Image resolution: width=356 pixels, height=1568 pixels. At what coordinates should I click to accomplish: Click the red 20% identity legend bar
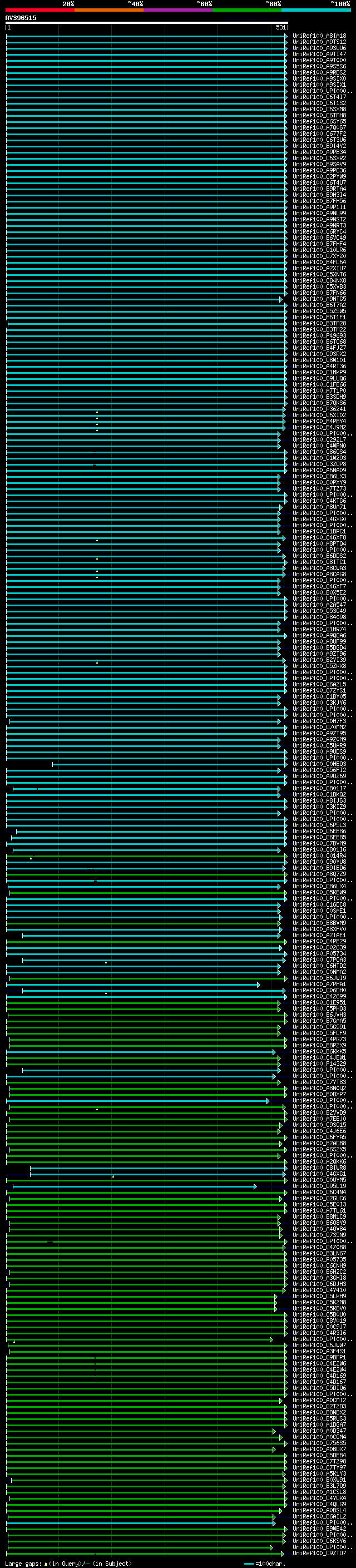point(40,10)
